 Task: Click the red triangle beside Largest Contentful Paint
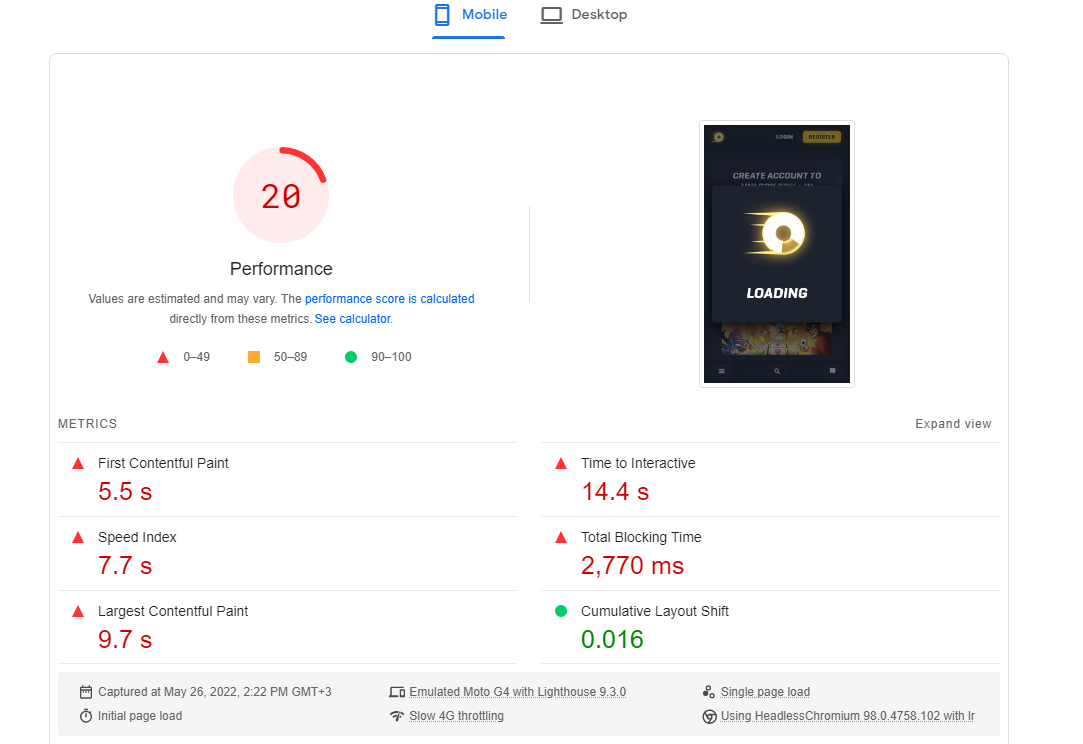(x=78, y=611)
